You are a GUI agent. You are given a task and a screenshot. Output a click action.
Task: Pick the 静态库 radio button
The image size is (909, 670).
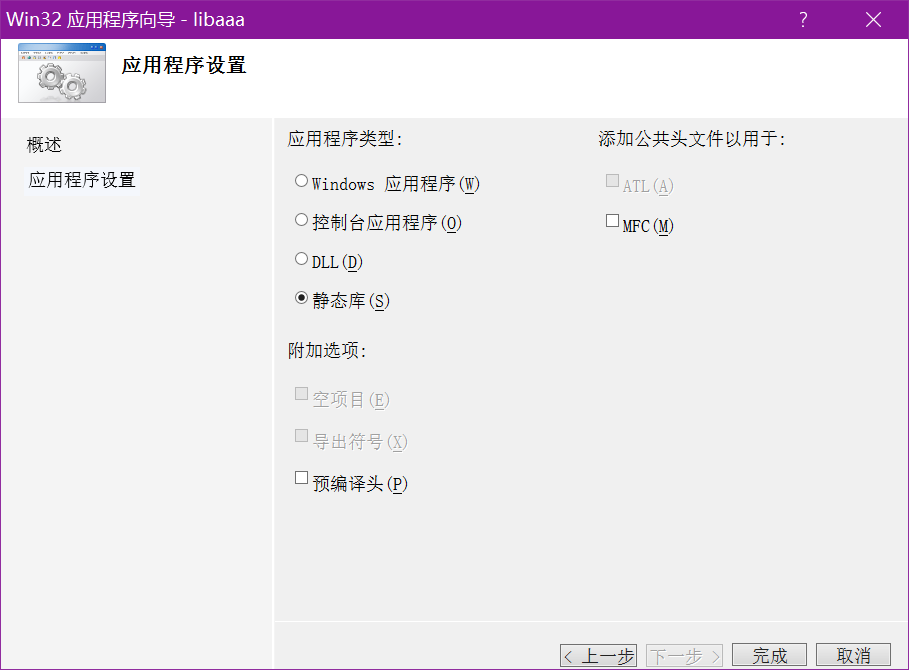[301, 298]
